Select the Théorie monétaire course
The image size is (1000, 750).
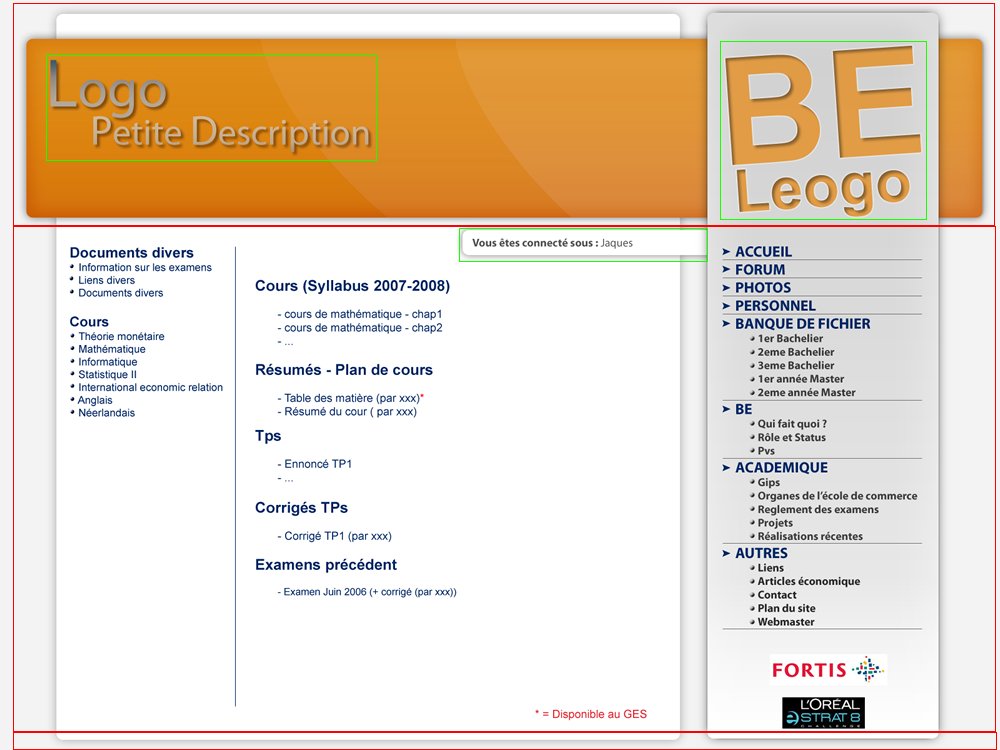pos(121,337)
